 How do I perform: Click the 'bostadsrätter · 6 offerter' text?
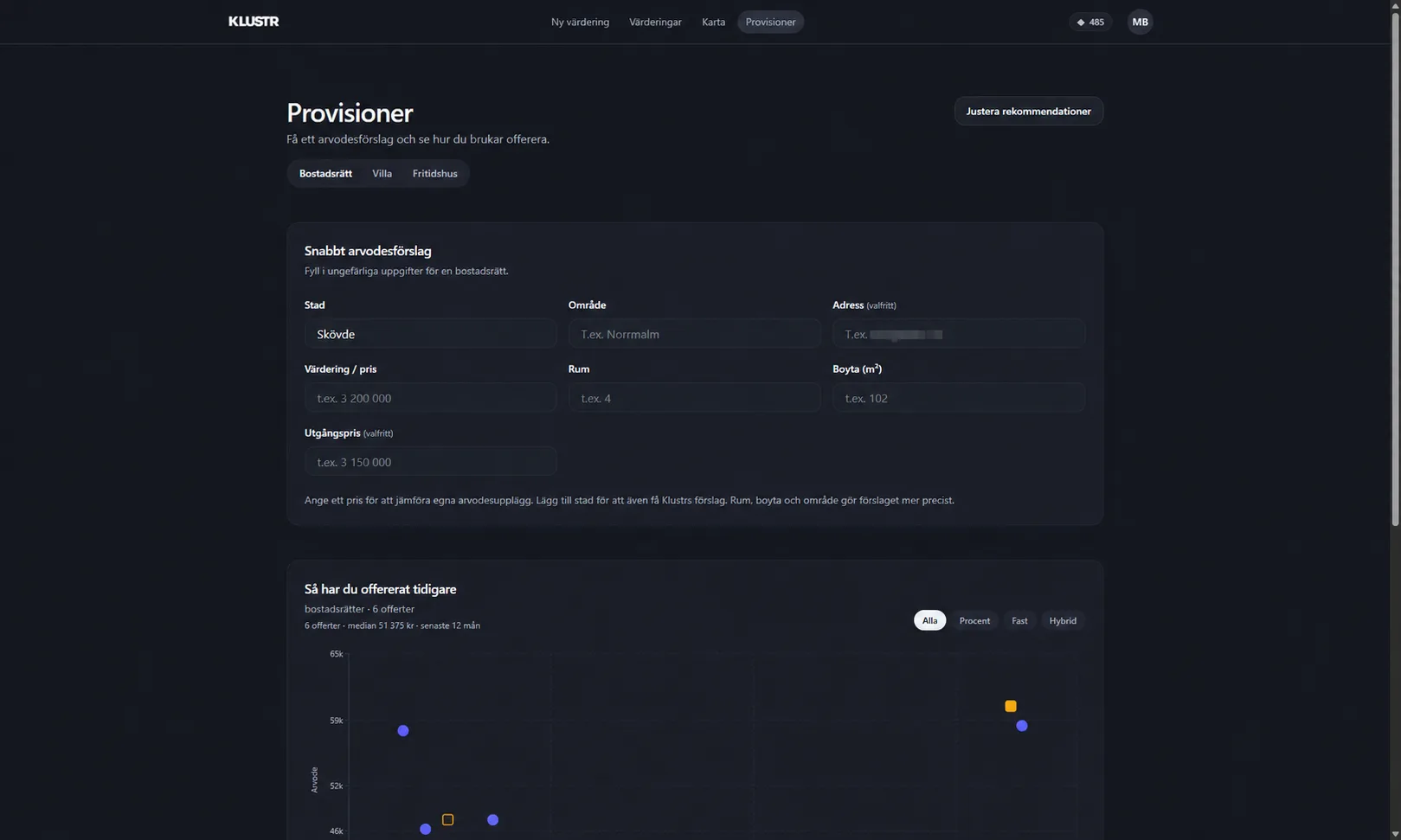[359, 609]
